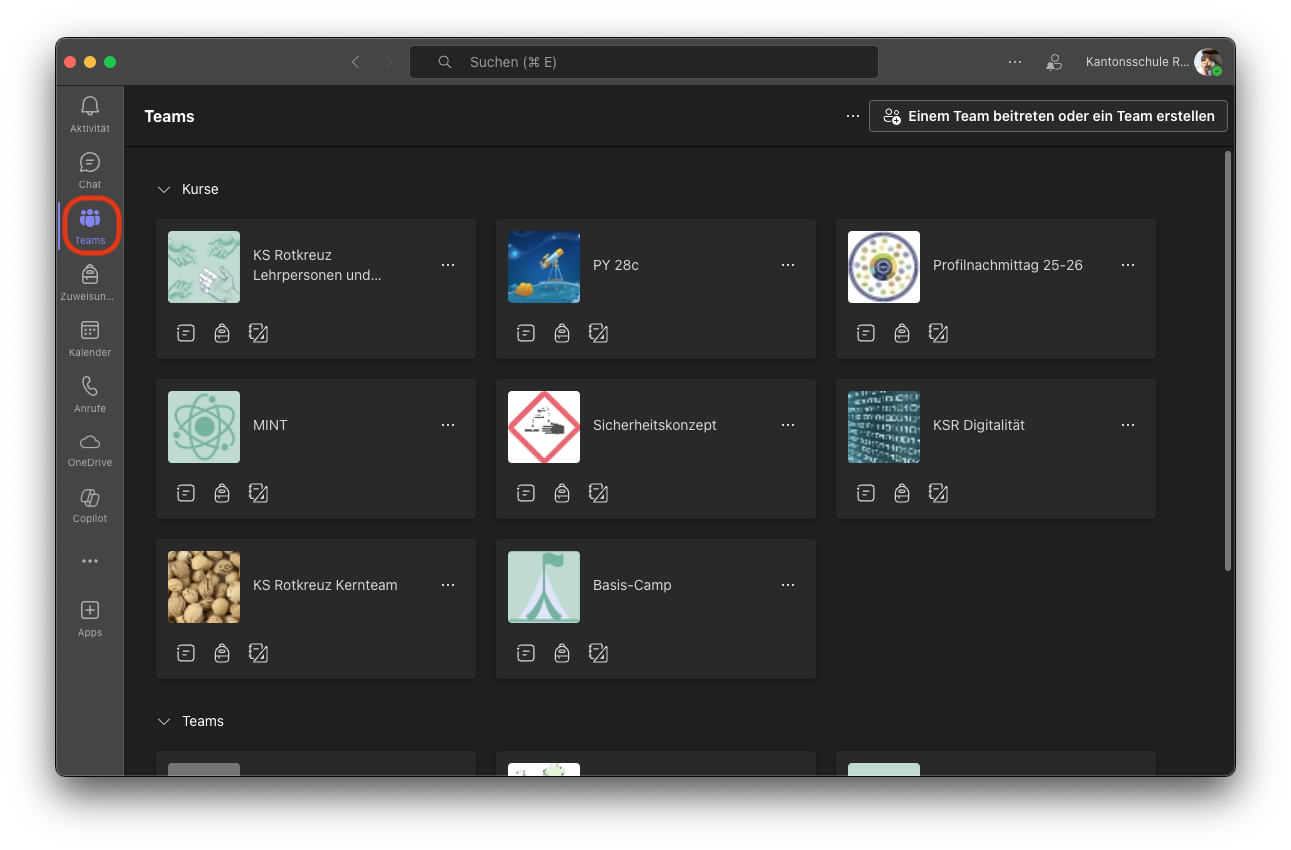The image size is (1291, 850).
Task: Collapse the Kurse section
Action: coord(164,189)
